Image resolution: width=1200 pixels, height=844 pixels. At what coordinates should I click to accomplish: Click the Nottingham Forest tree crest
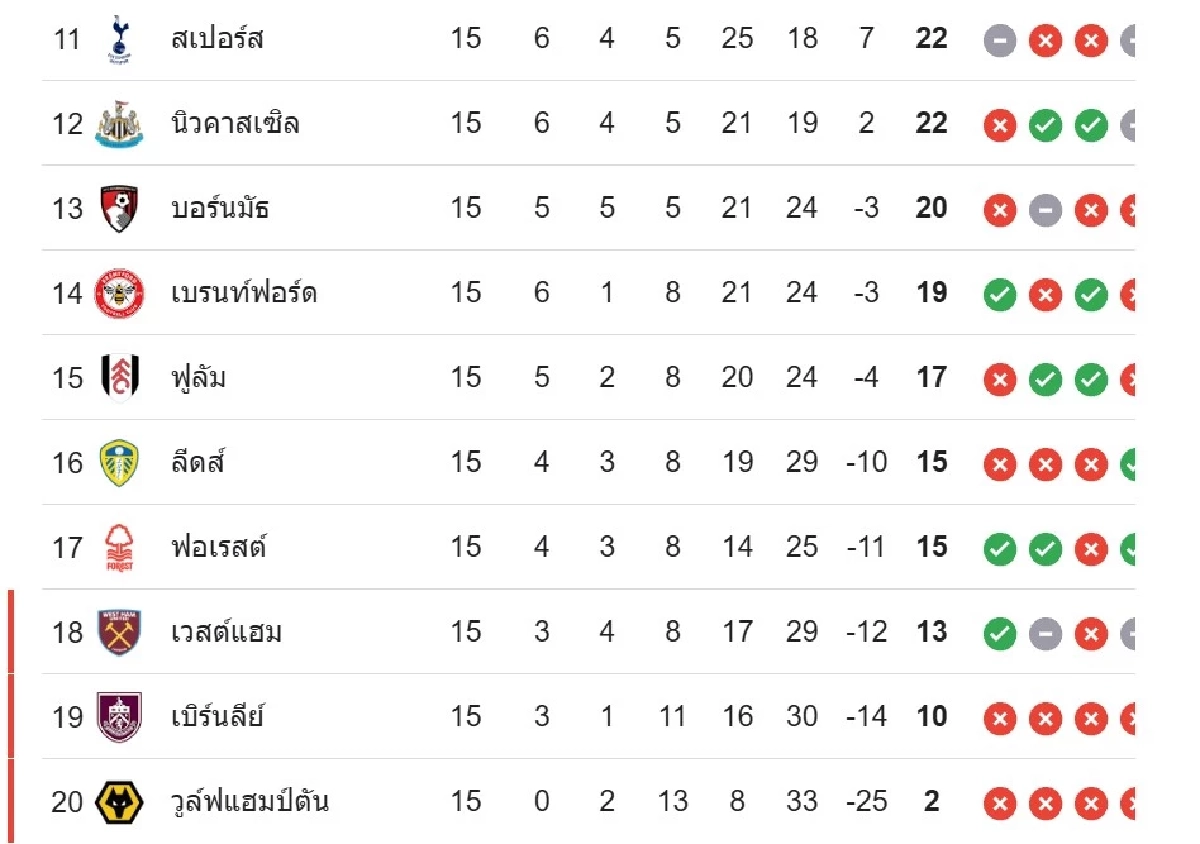pos(119,548)
